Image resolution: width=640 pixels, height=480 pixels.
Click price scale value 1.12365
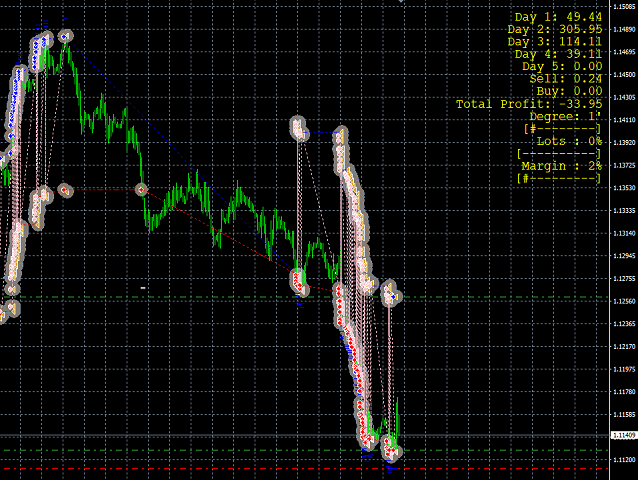(624, 324)
